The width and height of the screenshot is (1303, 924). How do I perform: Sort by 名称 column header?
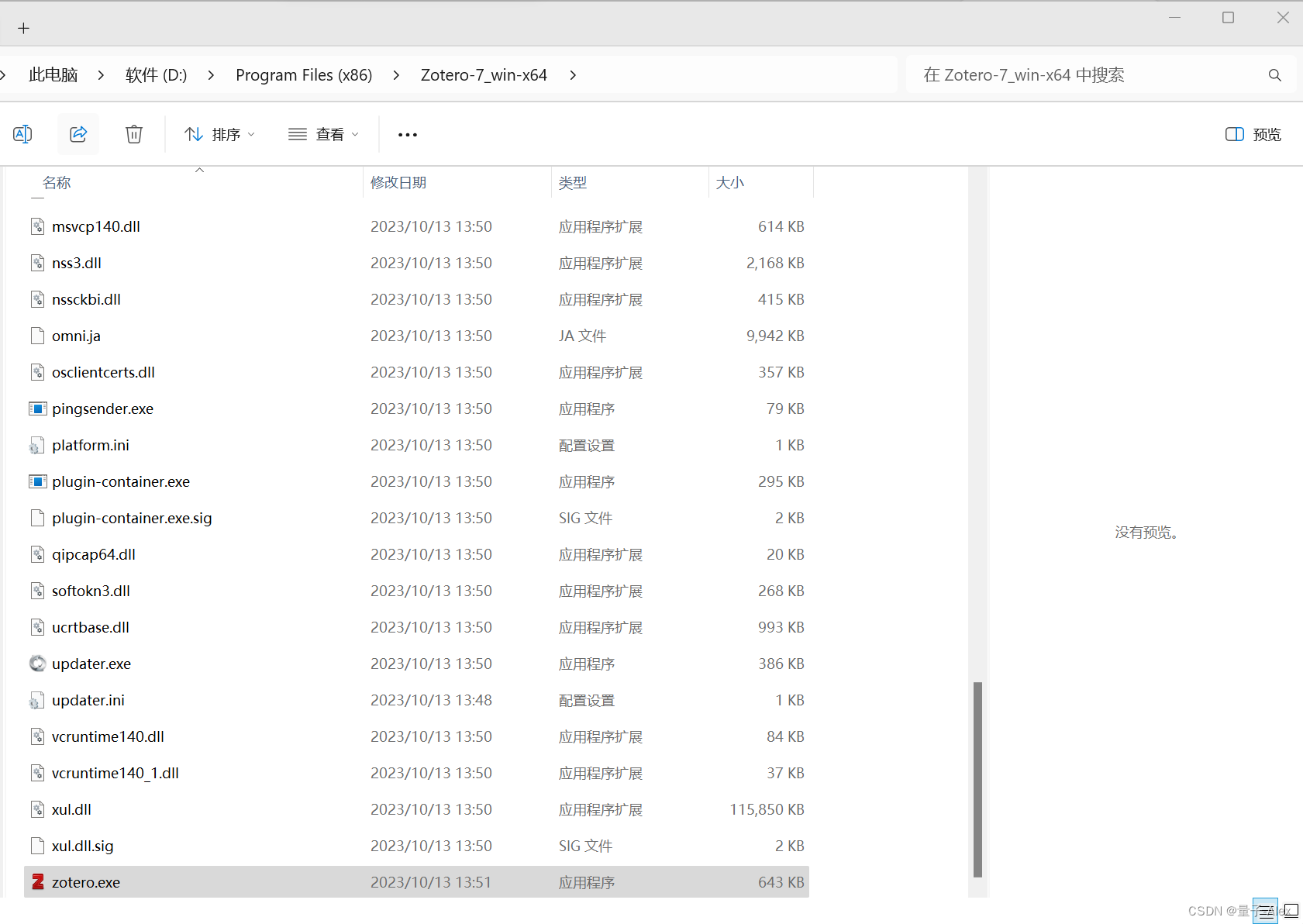tap(57, 182)
